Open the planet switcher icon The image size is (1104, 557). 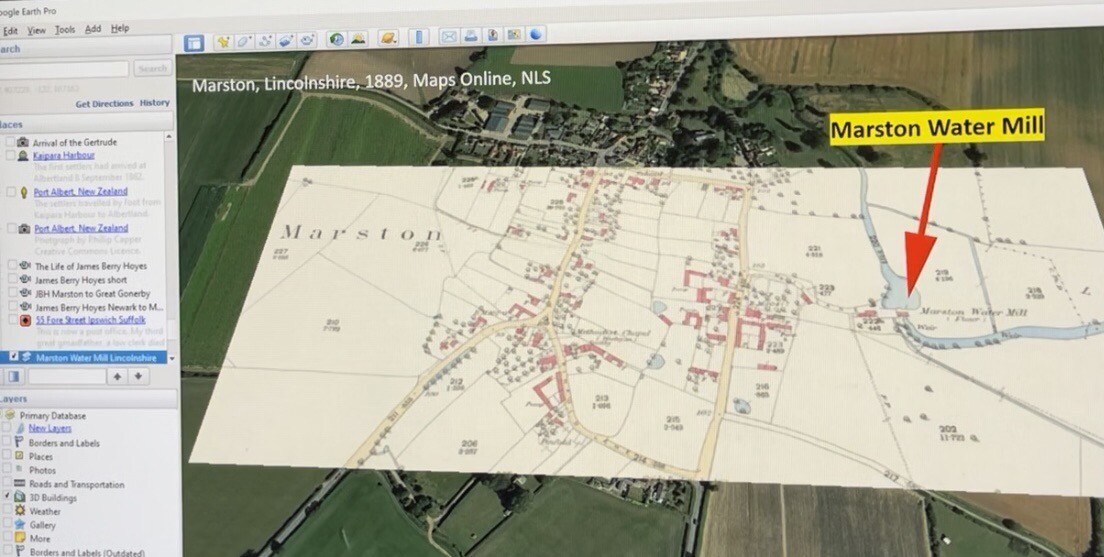tap(388, 38)
